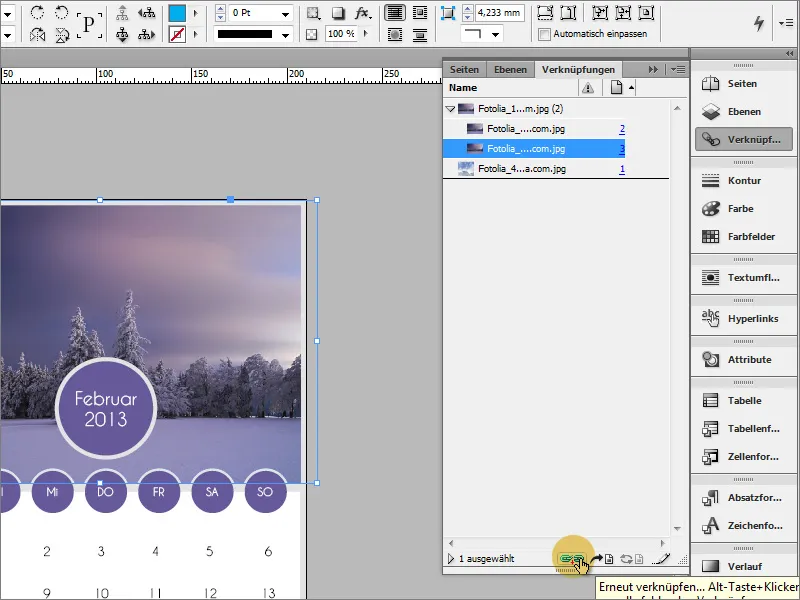
Task: Open the Verknüpfungen panel menu
Action: pos(678,69)
